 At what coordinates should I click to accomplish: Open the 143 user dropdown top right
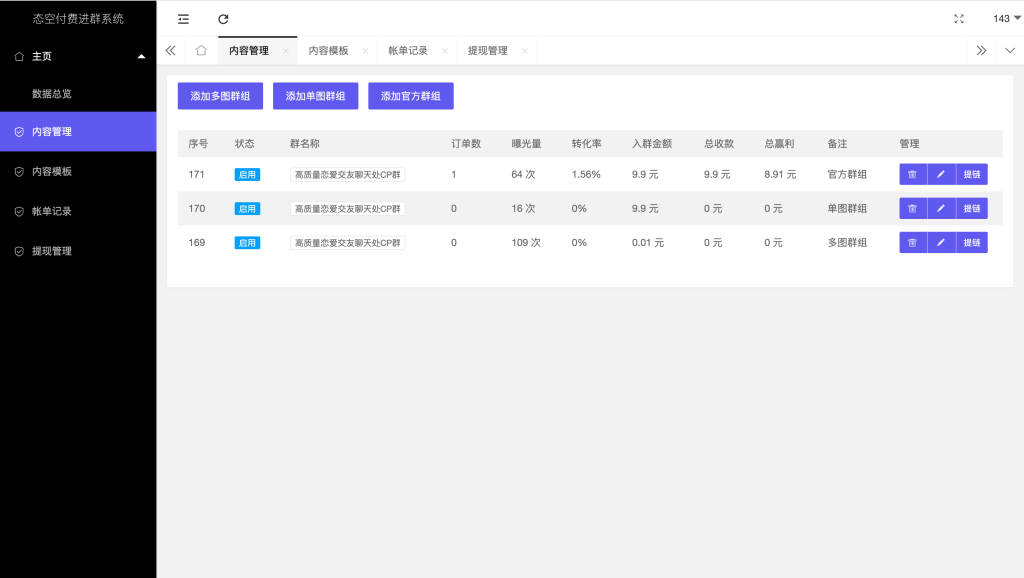(1001, 17)
